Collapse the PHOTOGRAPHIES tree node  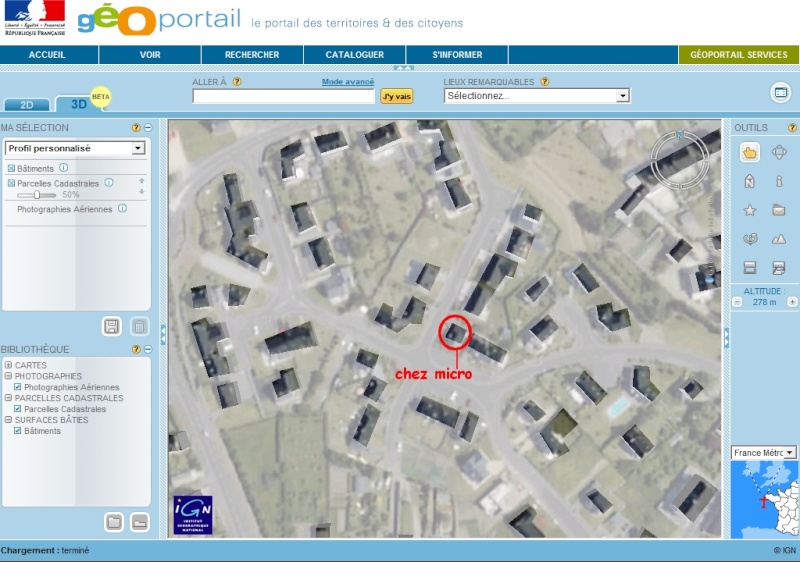[8, 376]
